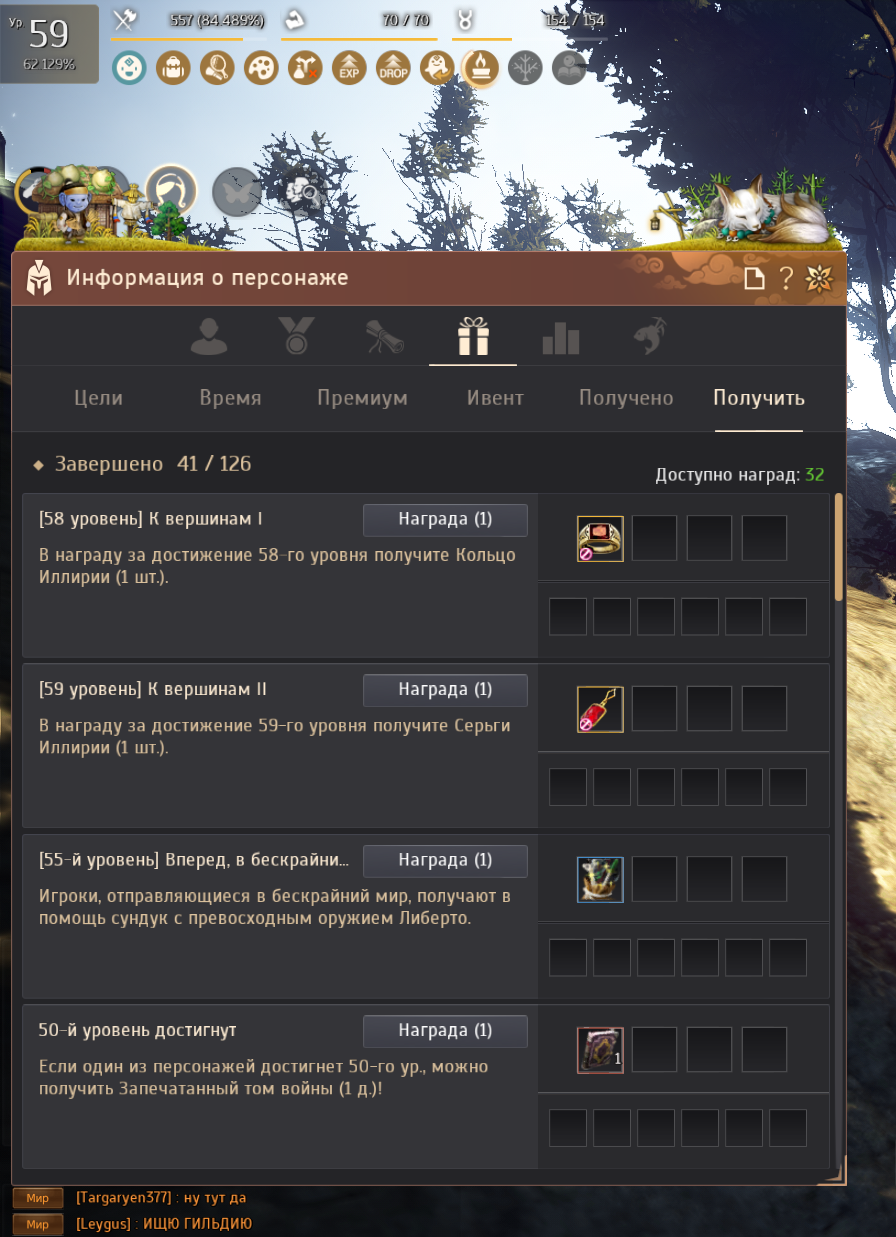
Task: Open the scroll and quill icon tab
Action: tap(385, 337)
